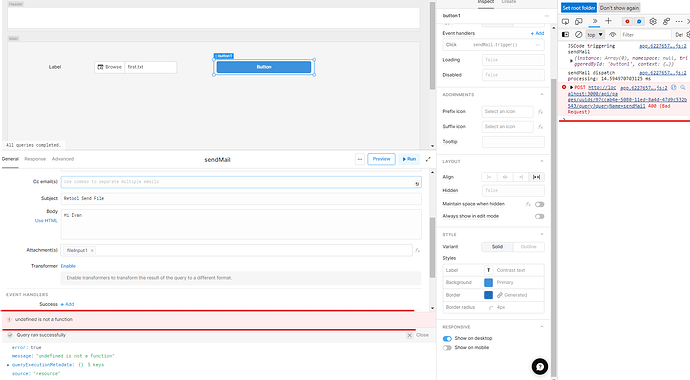Click the Don't show again button

click(619, 8)
